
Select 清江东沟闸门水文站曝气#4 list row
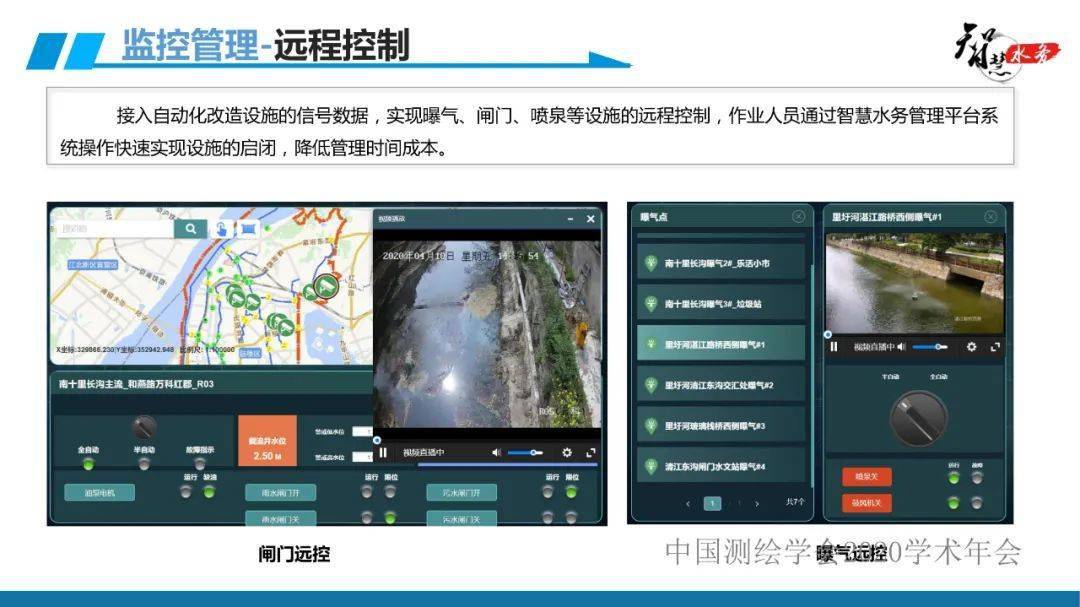pyautogui.click(x=720, y=466)
